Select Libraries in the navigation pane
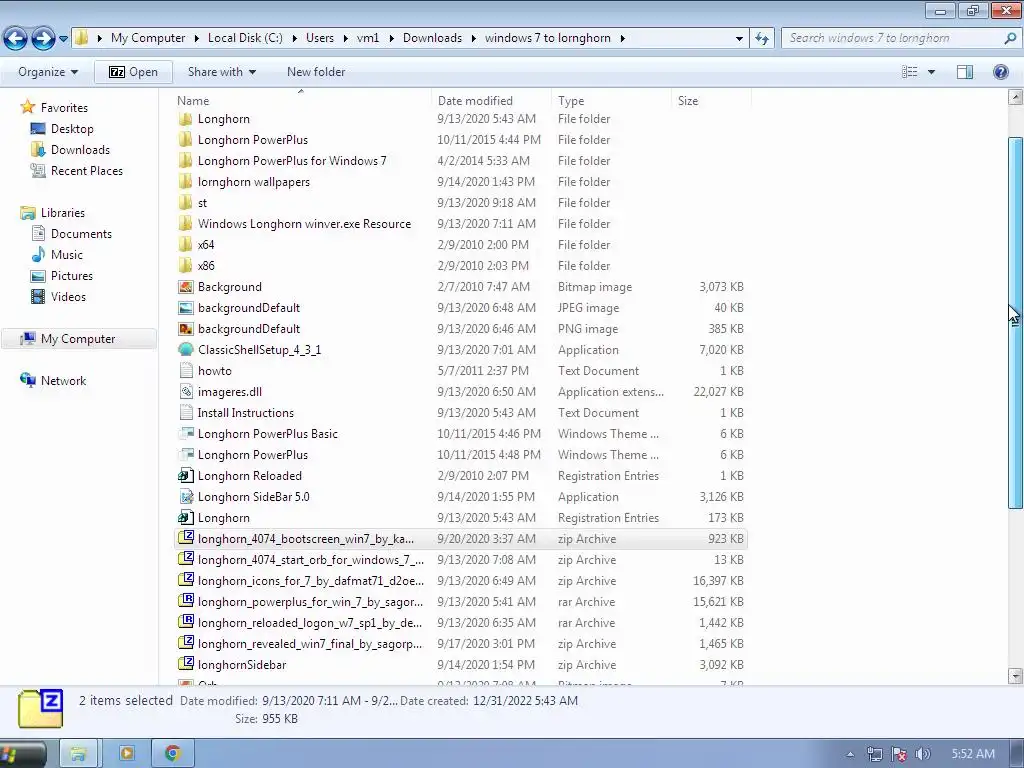The width and height of the screenshot is (1024, 768). point(63,213)
